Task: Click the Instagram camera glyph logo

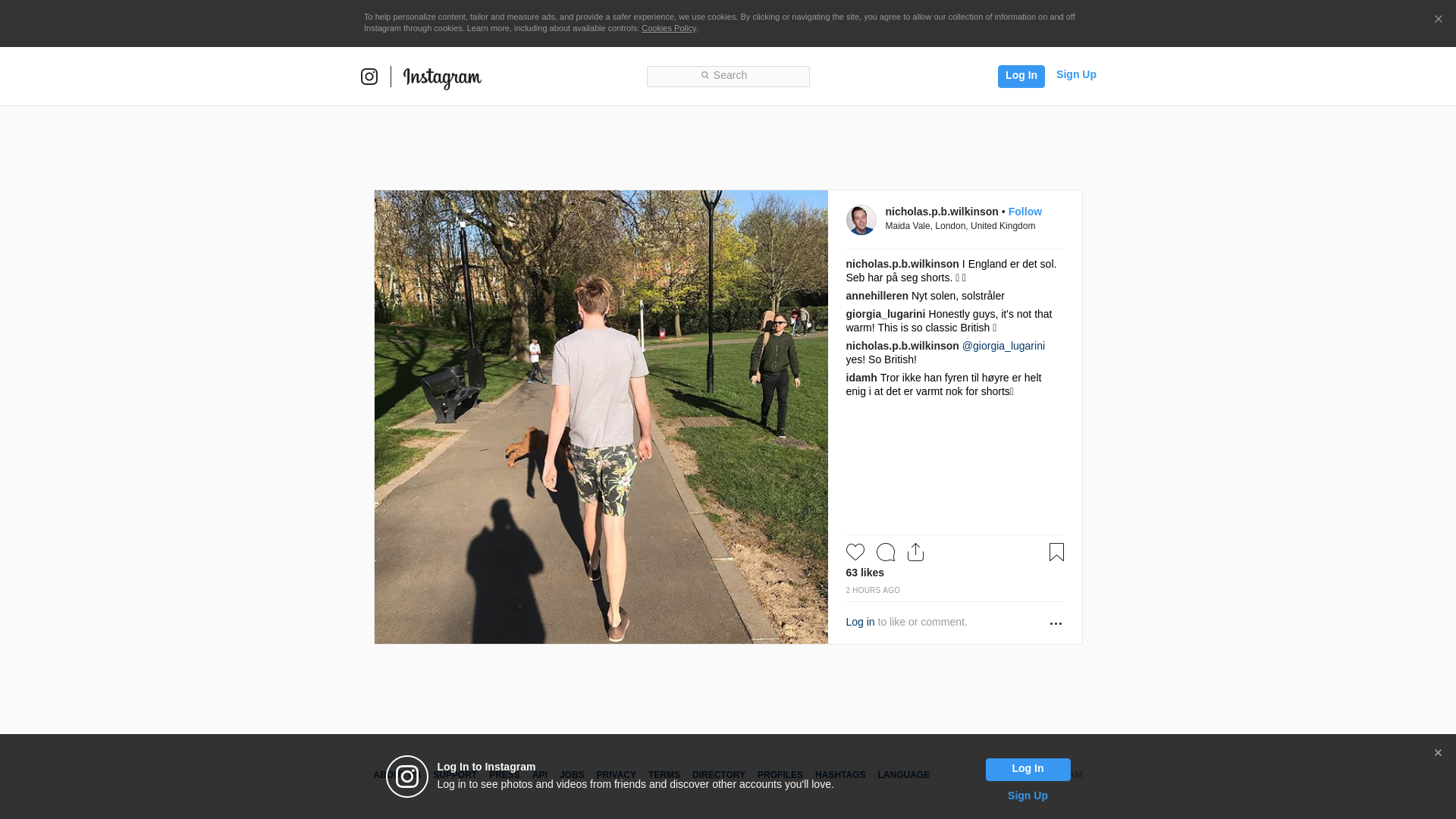Action: pos(369,77)
